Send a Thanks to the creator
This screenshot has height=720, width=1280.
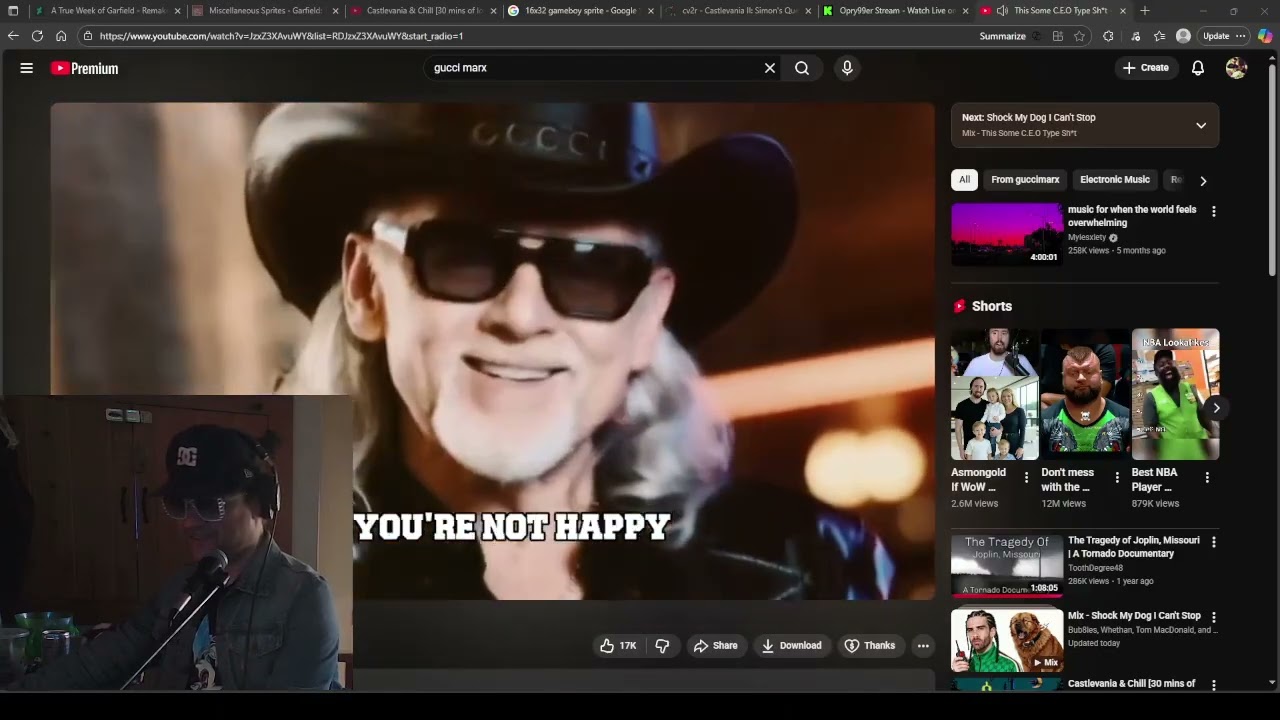tap(870, 646)
